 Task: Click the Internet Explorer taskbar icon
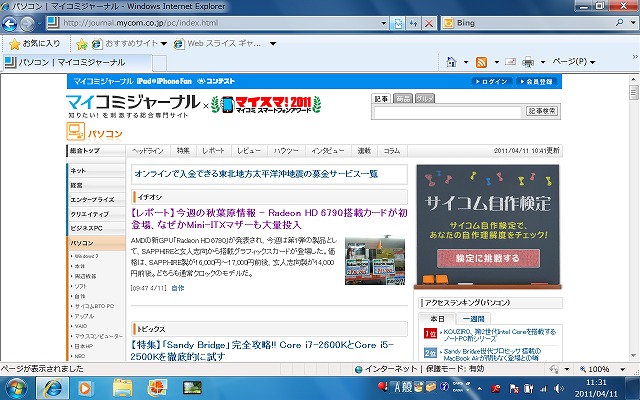53,388
